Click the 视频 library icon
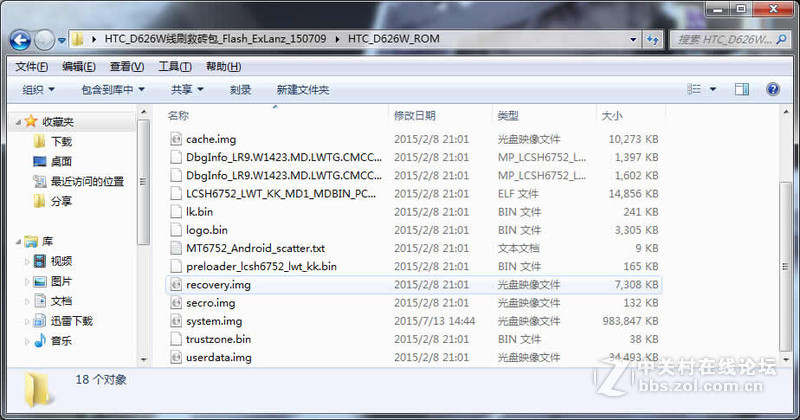 [x=40, y=261]
